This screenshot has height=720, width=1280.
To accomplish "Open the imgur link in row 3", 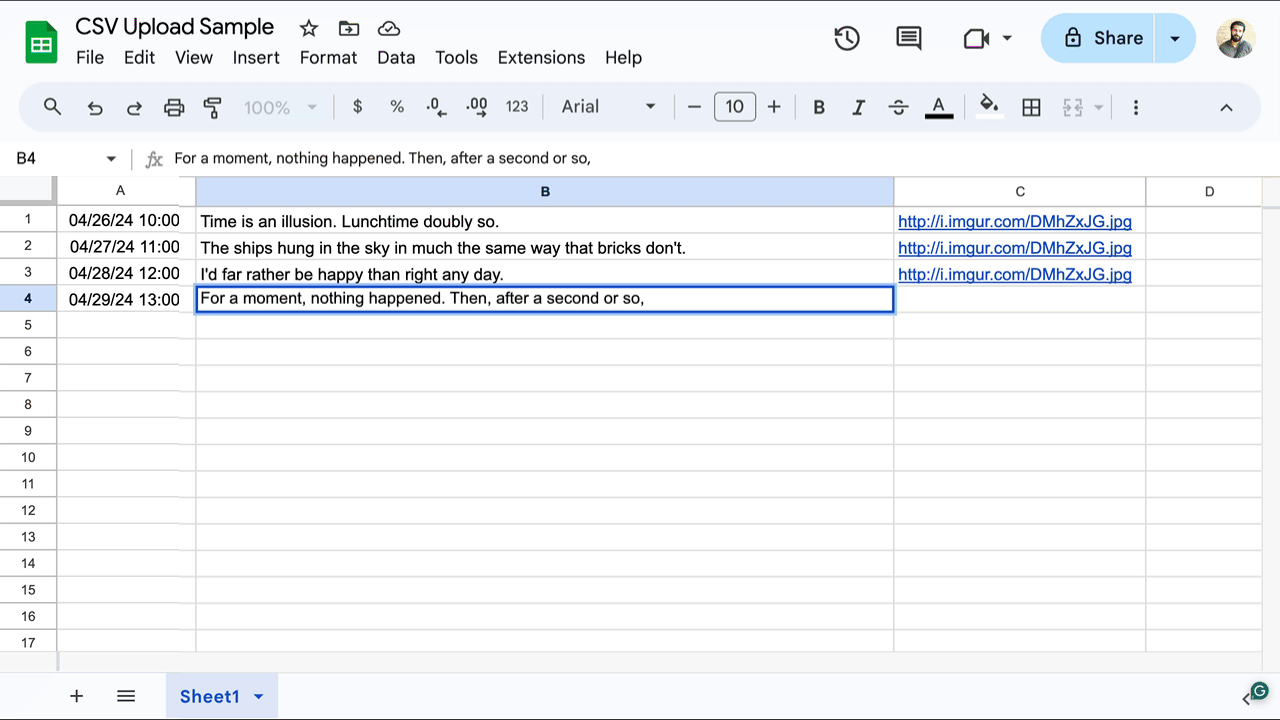I will pyautogui.click(x=1015, y=274).
